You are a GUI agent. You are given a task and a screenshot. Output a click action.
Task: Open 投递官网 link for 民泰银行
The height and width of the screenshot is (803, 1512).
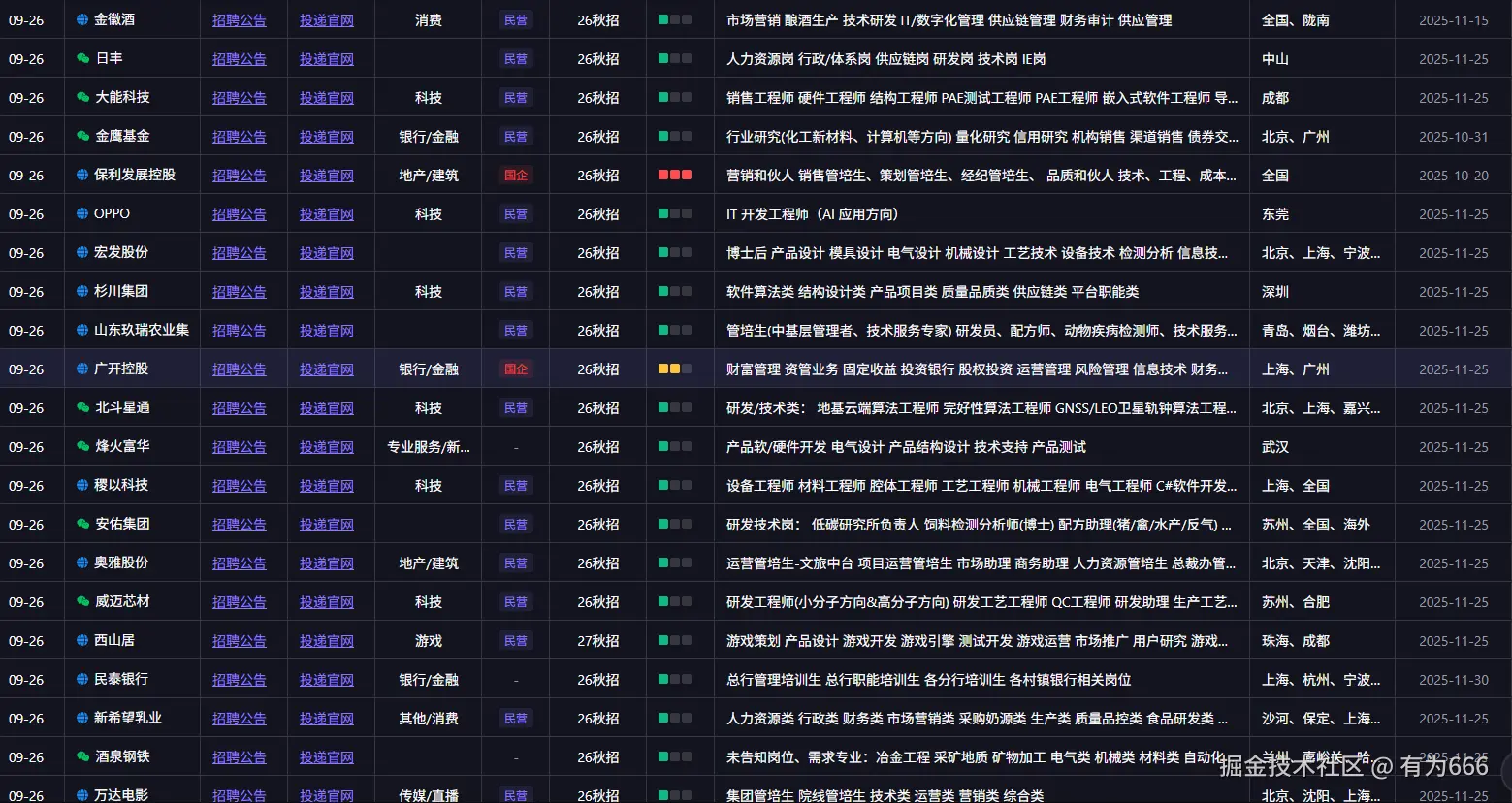tap(327, 680)
